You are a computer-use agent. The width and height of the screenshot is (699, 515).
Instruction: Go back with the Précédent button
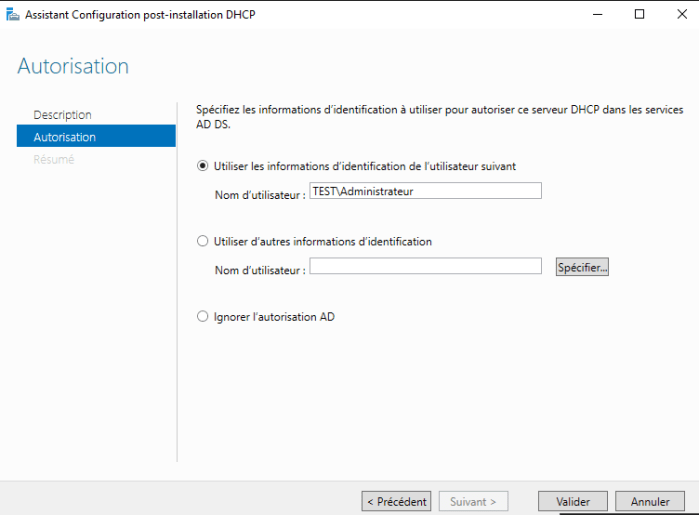(396, 501)
